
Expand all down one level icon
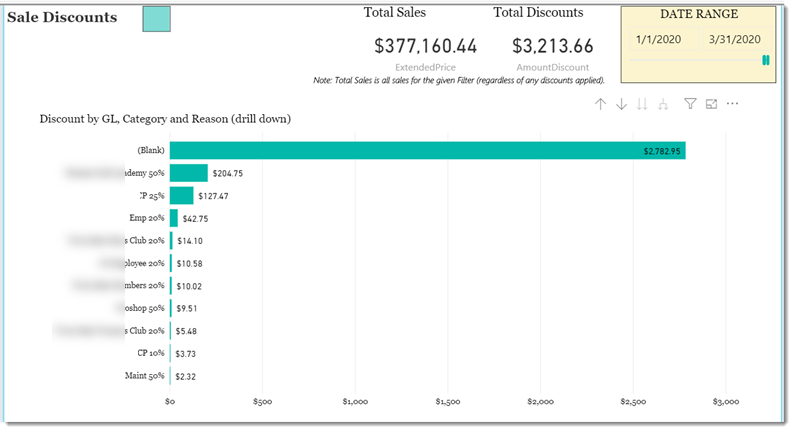tap(663, 104)
